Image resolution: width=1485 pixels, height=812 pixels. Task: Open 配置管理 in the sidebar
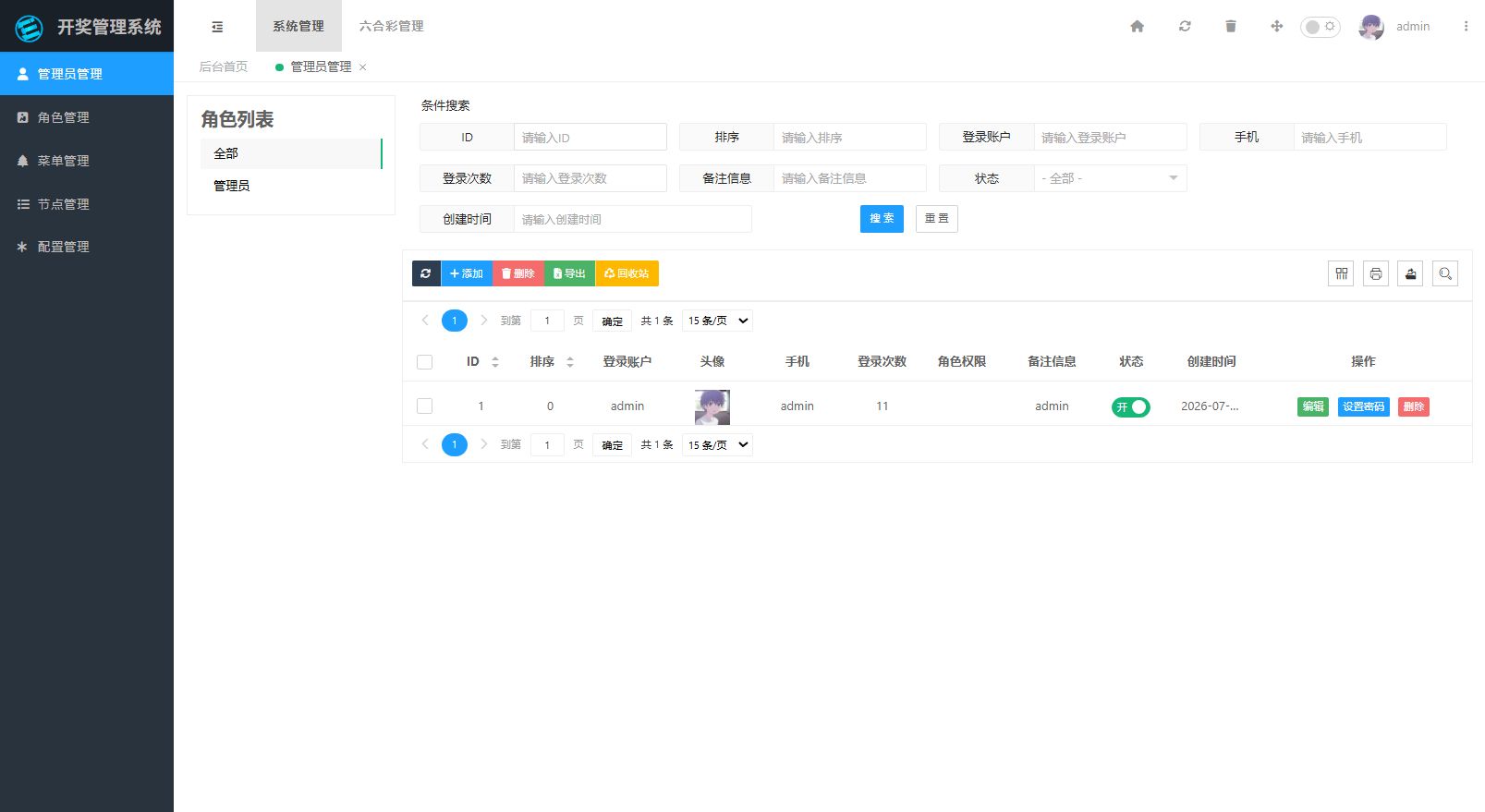[x=87, y=247]
